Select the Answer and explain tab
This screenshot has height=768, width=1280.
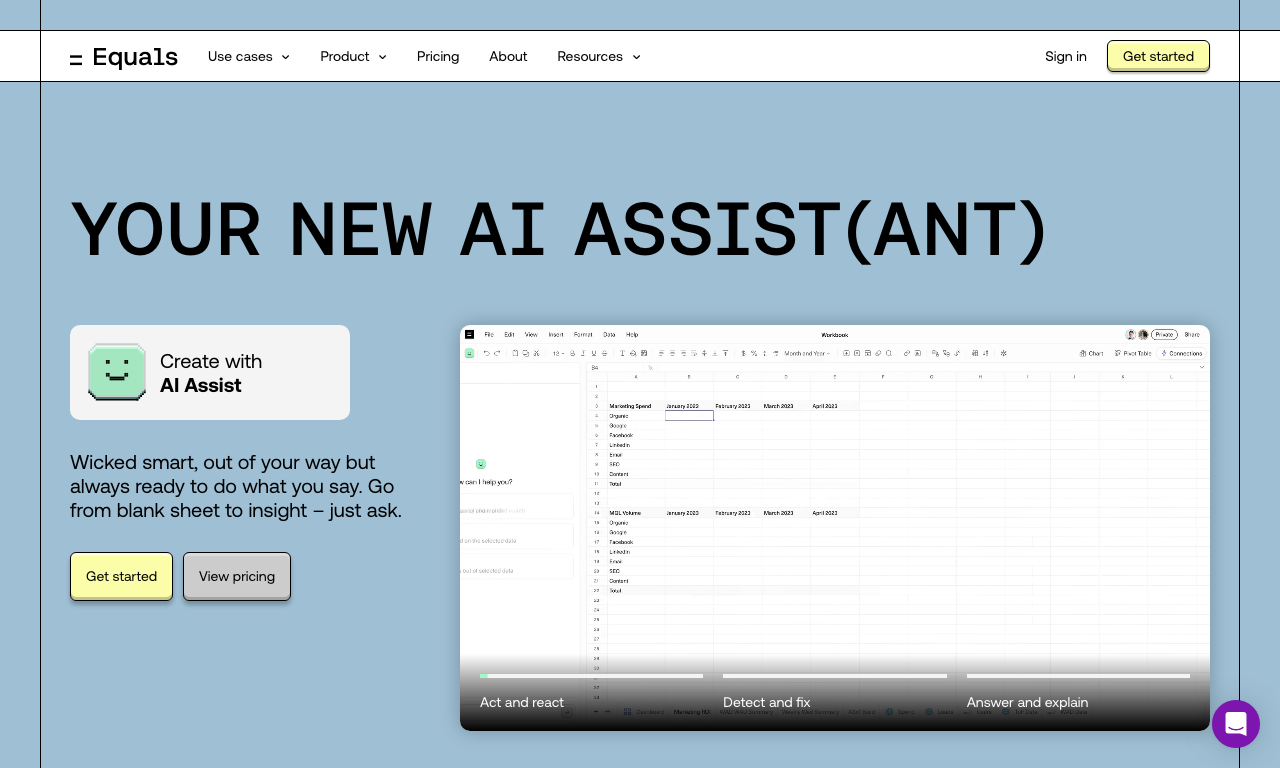(1078, 692)
